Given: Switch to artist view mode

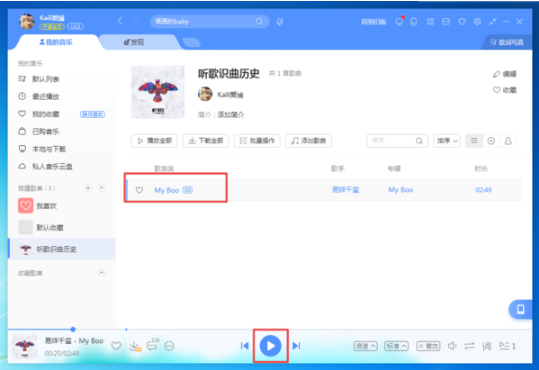Looking at the screenshot, I should (x=508, y=141).
